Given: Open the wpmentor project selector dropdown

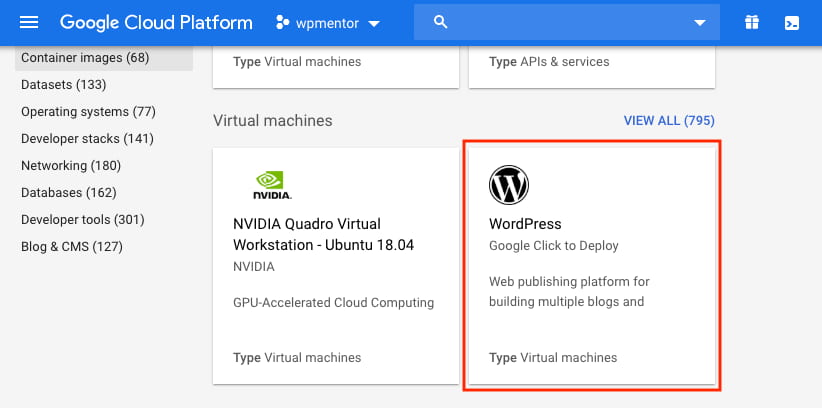Looking at the screenshot, I should tap(328, 23).
